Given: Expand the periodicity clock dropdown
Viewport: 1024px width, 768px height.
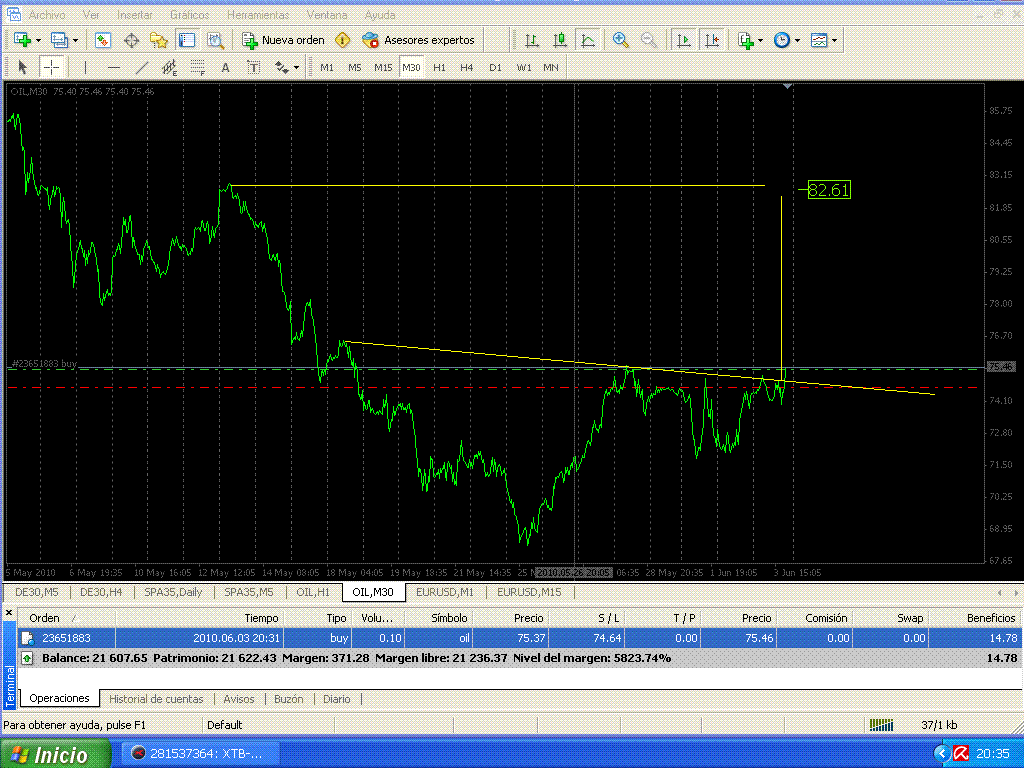Looking at the screenshot, I should pos(797,41).
